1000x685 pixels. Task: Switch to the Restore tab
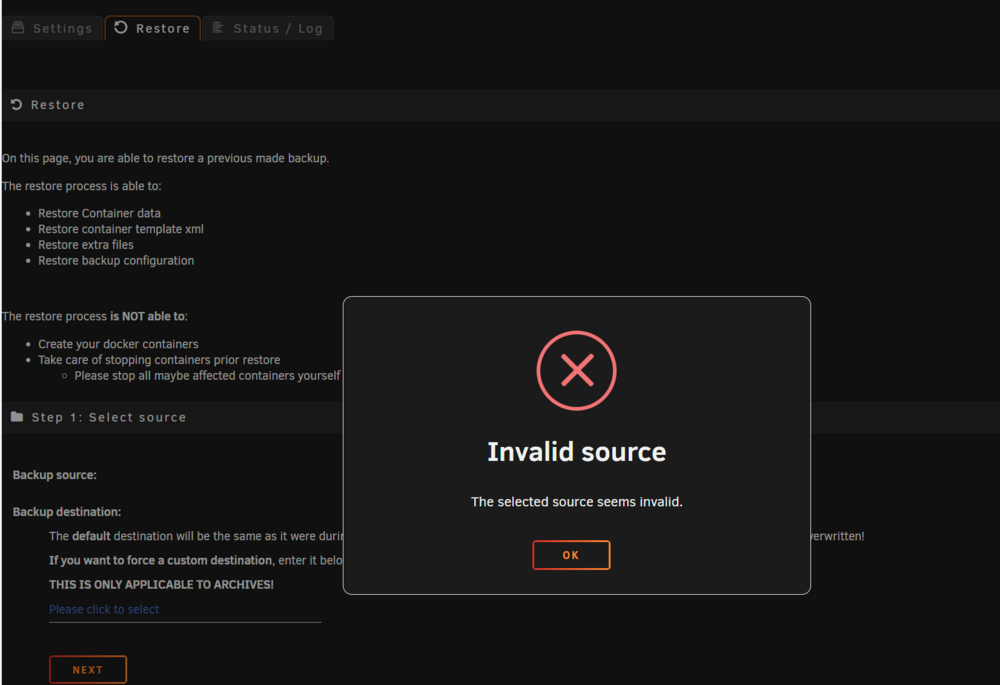point(152,28)
